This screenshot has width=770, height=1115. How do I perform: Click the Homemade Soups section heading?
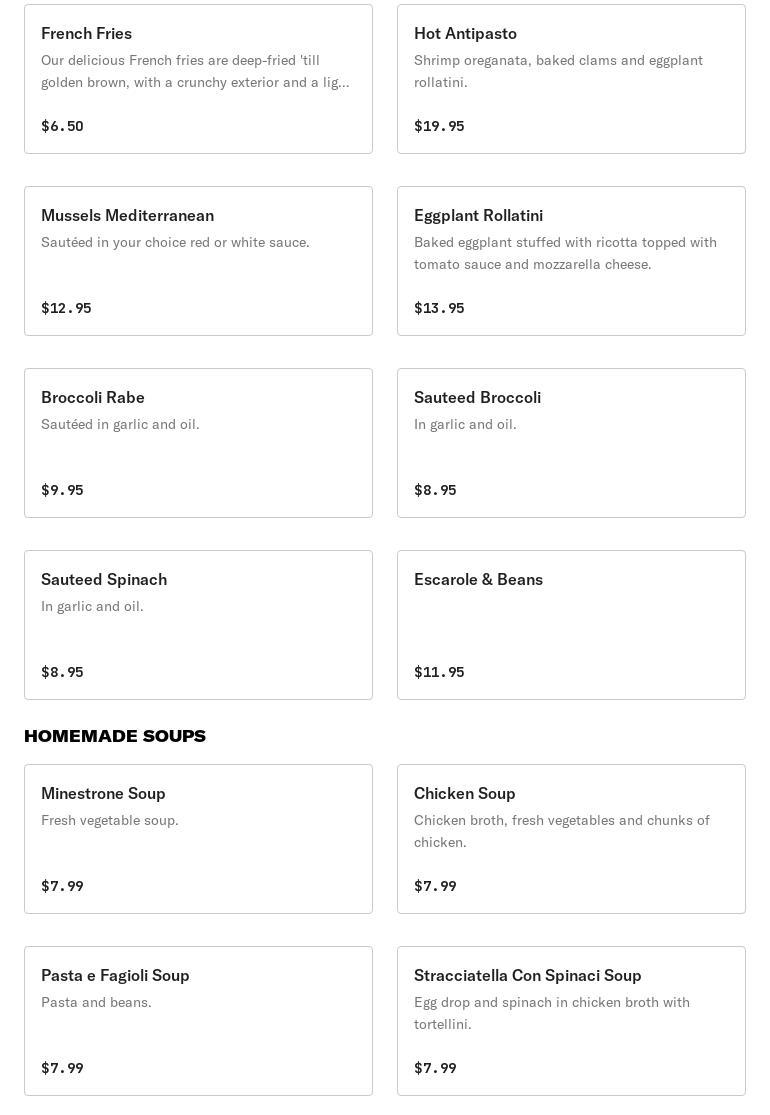coord(115,736)
